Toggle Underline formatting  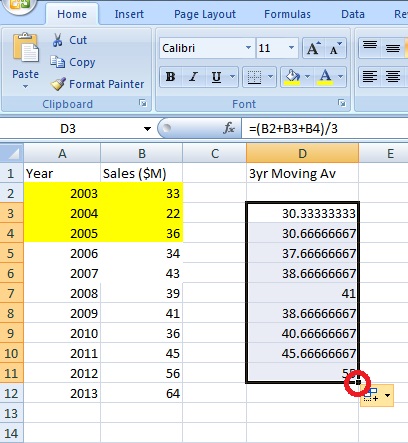point(216,77)
